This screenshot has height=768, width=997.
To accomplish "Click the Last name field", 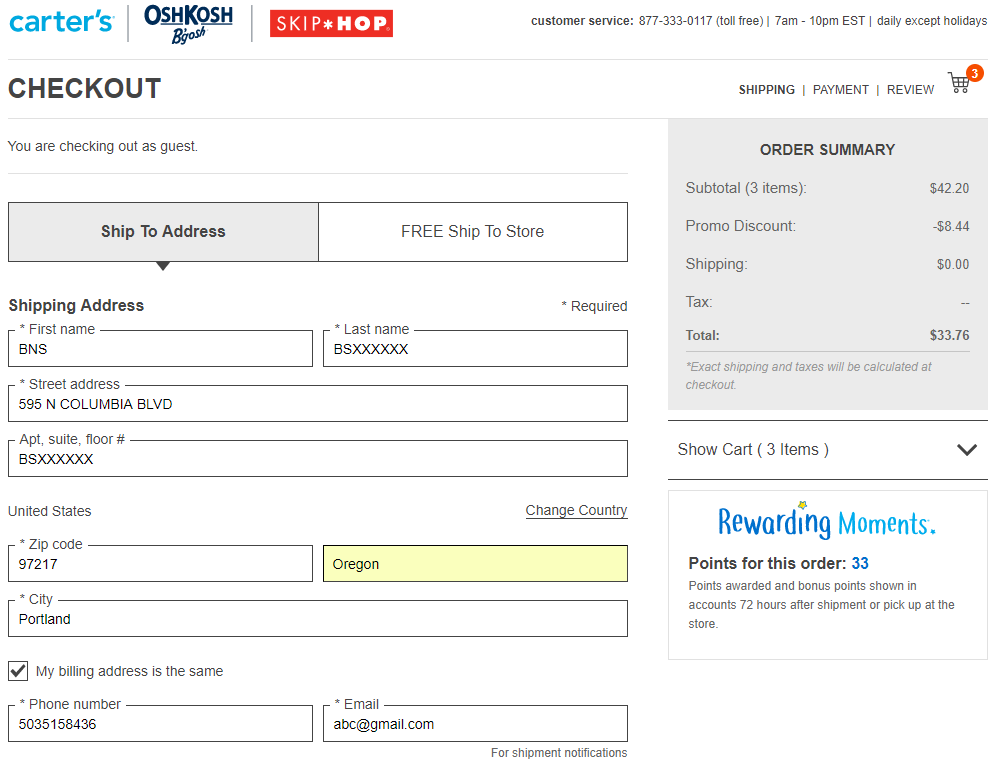I will click(x=475, y=350).
